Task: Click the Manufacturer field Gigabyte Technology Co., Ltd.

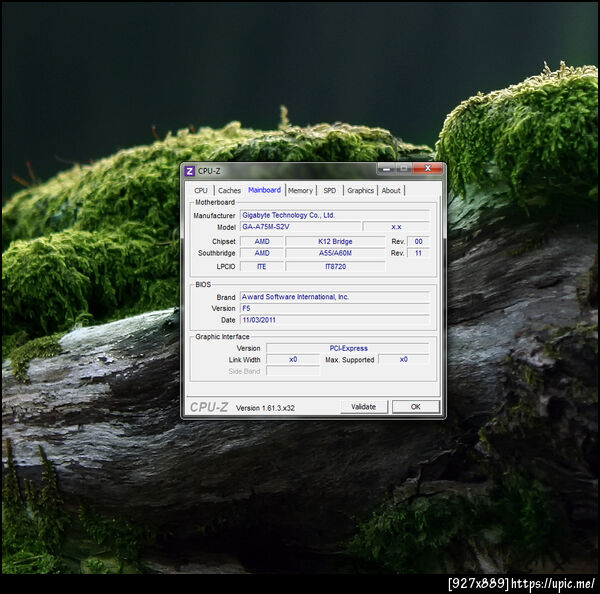Action: click(x=335, y=215)
